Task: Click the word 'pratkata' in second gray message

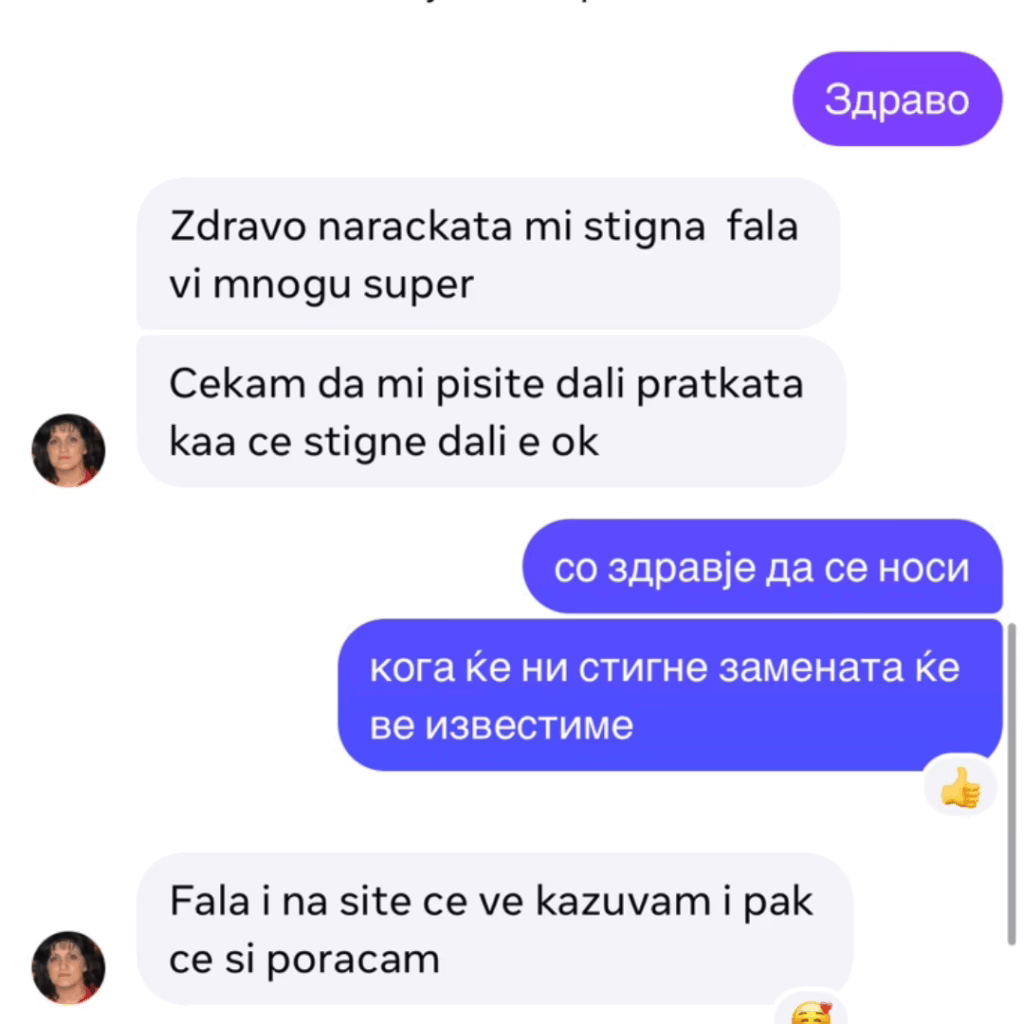Action: coord(720,384)
